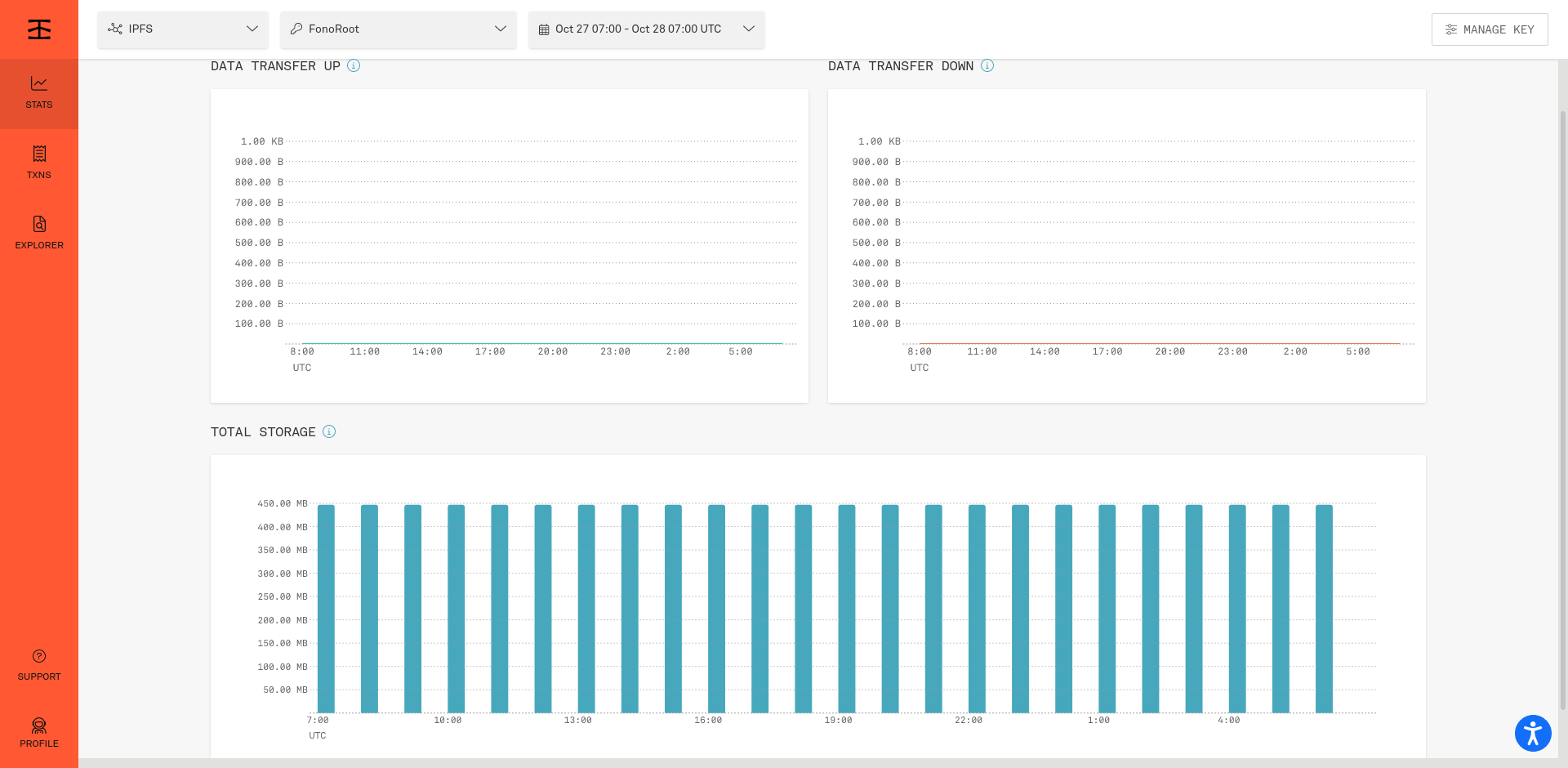
Task: Click the calendar icon in date selector
Action: pyautogui.click(x=544, y=29)
